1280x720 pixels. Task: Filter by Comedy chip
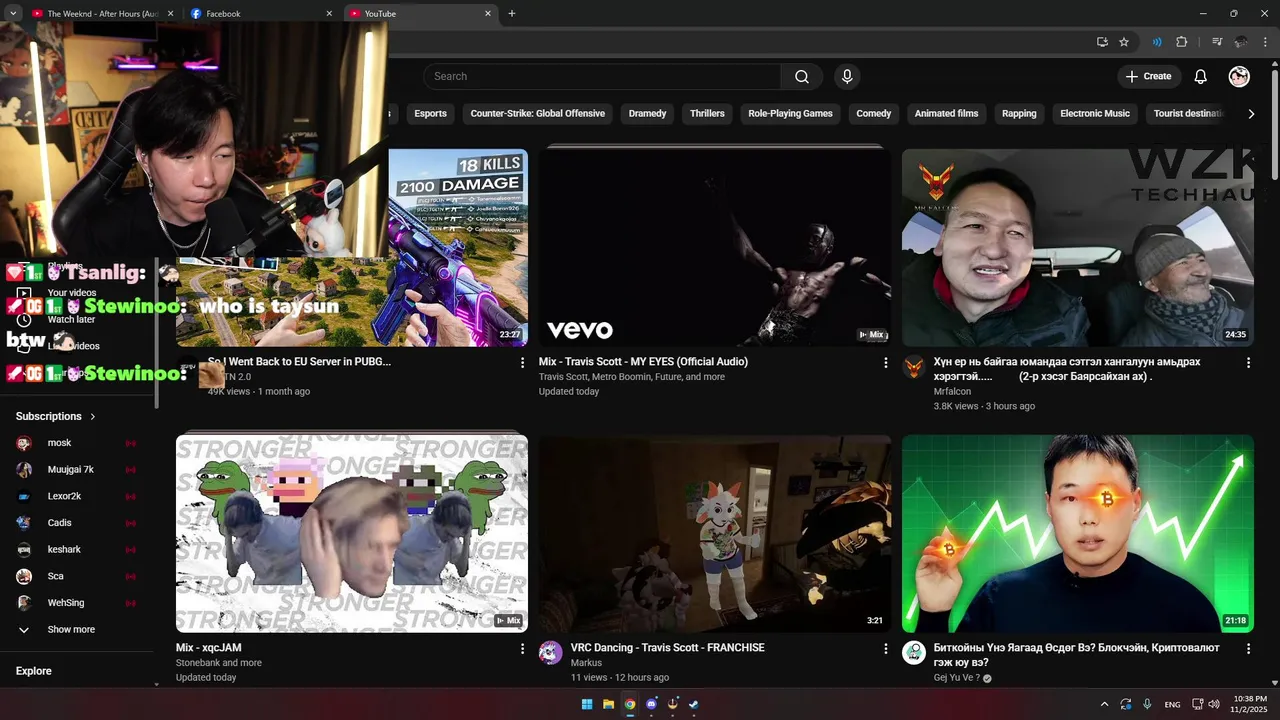point(873,114)
